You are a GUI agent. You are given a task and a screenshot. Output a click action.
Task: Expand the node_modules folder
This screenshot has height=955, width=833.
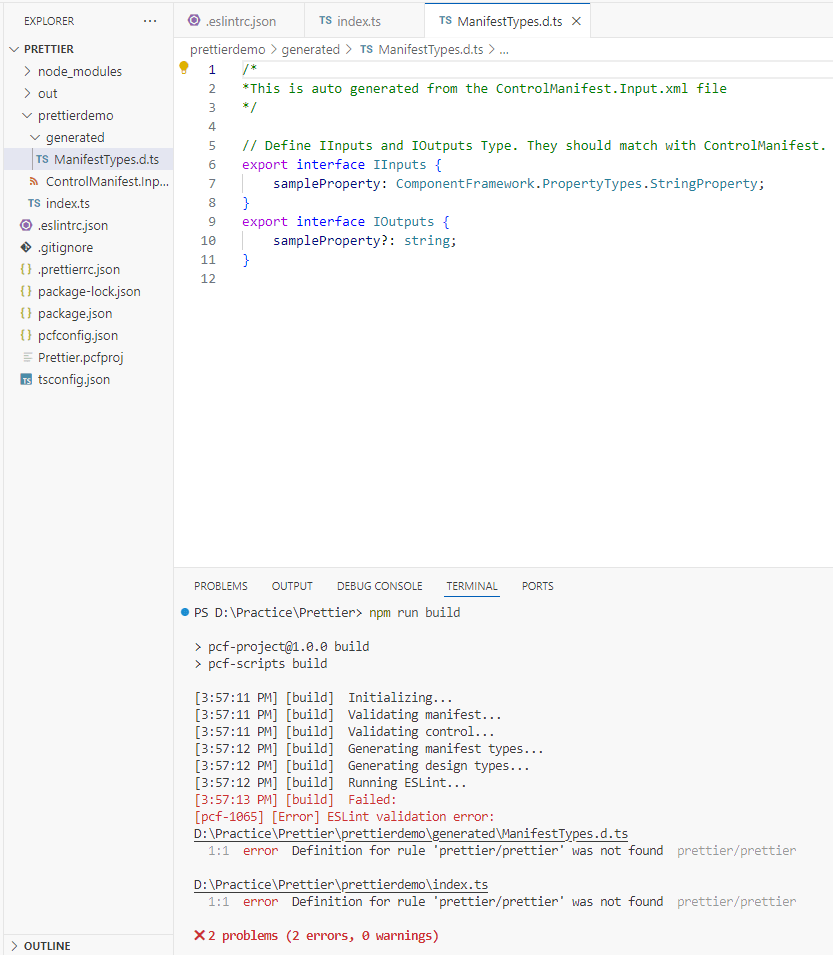pos(27,72)
